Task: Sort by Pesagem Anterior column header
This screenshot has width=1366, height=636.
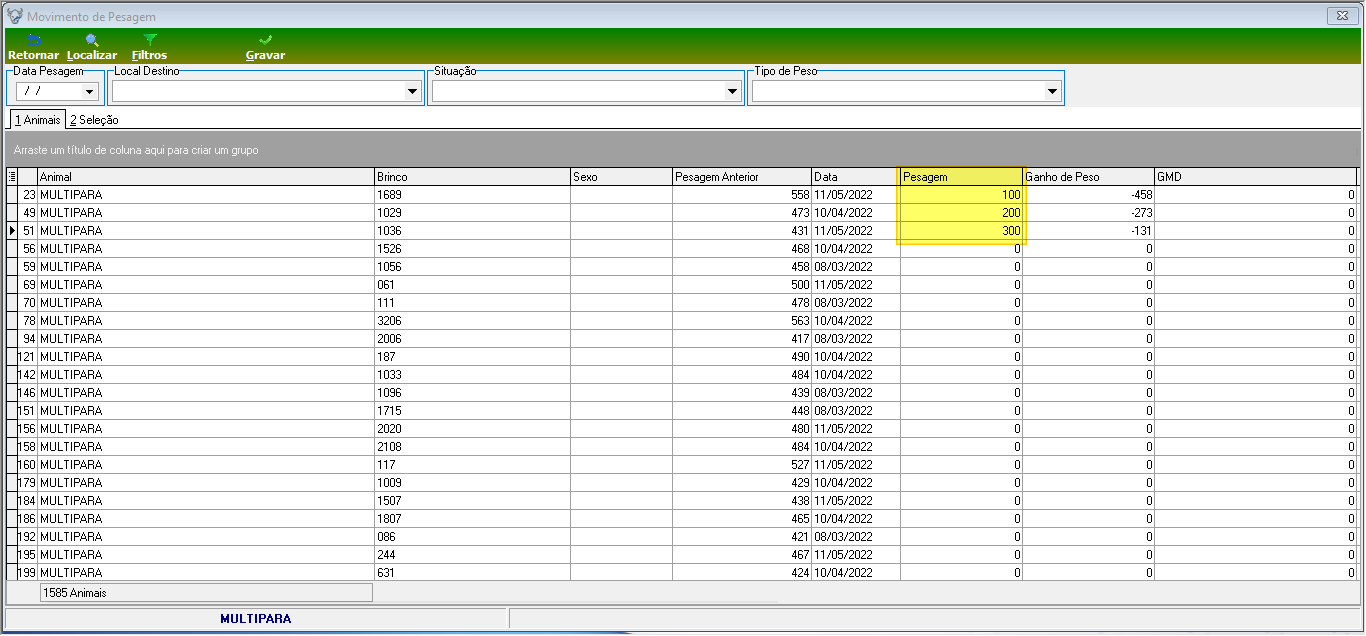Action: click(x=741, y=177)
